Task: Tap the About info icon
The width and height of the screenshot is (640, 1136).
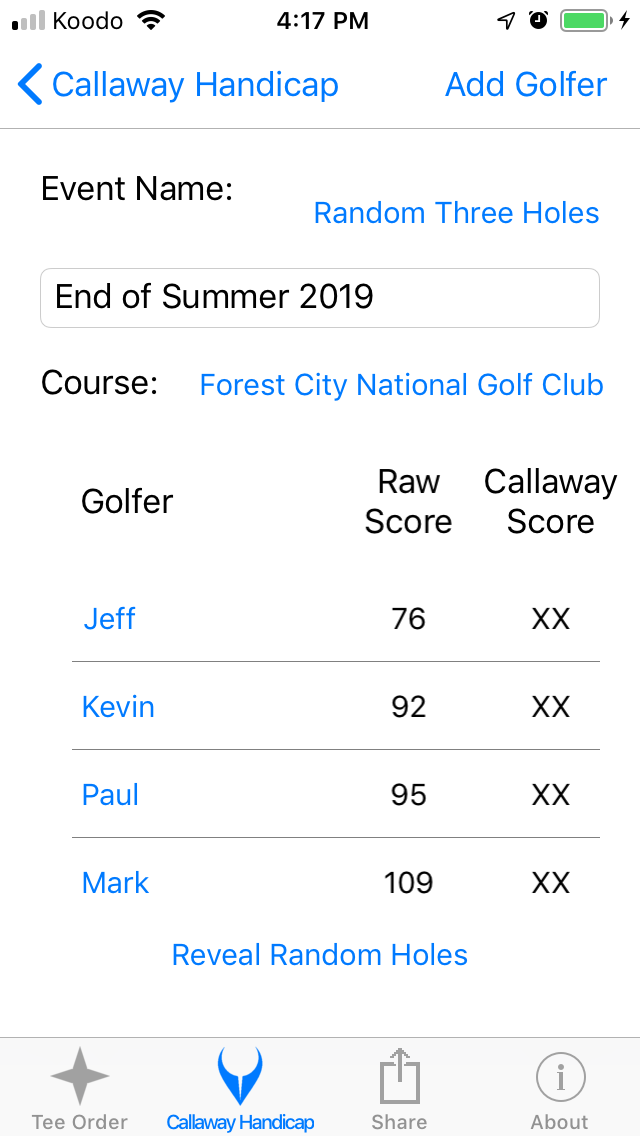Action: [559, 1076]
